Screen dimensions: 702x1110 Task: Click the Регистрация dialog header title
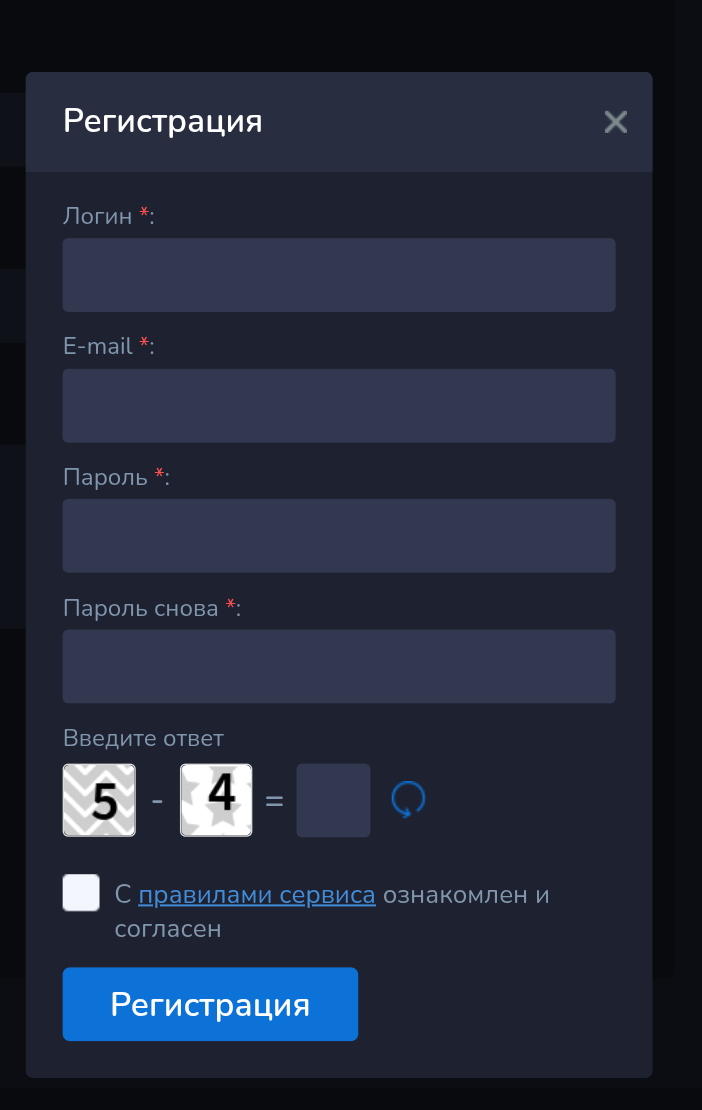click(163, 122)
